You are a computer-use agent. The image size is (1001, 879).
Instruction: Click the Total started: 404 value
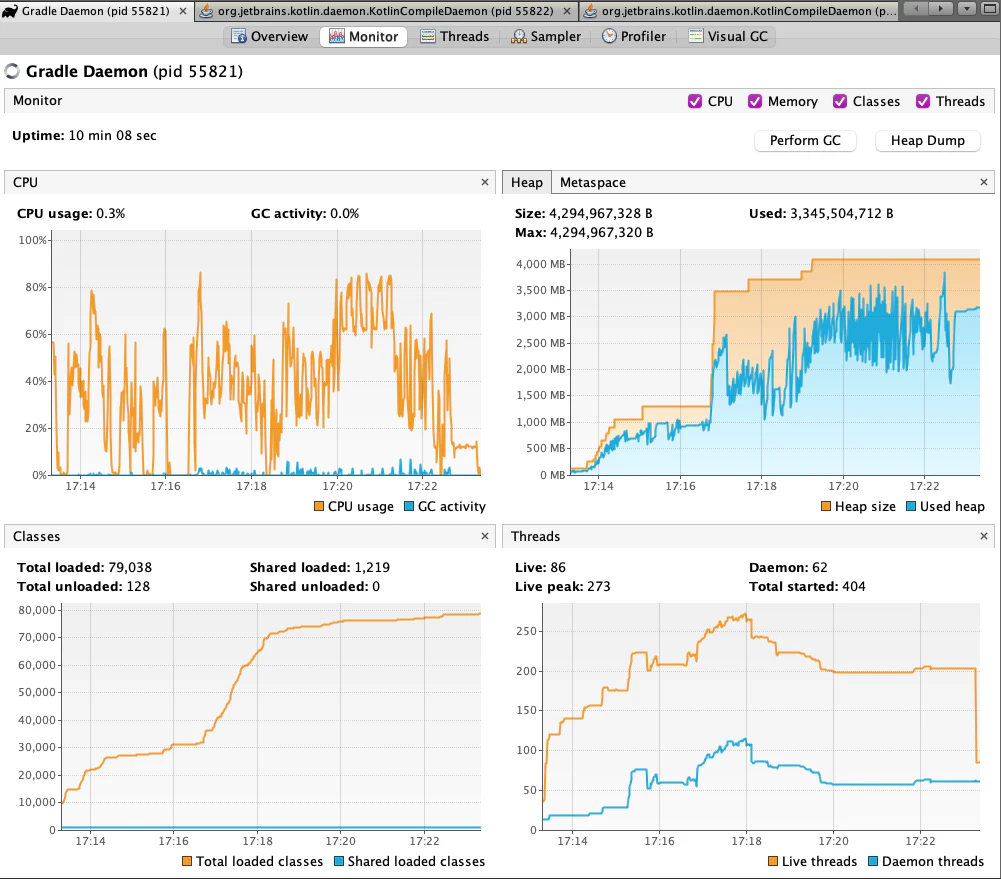click(807, 587)
